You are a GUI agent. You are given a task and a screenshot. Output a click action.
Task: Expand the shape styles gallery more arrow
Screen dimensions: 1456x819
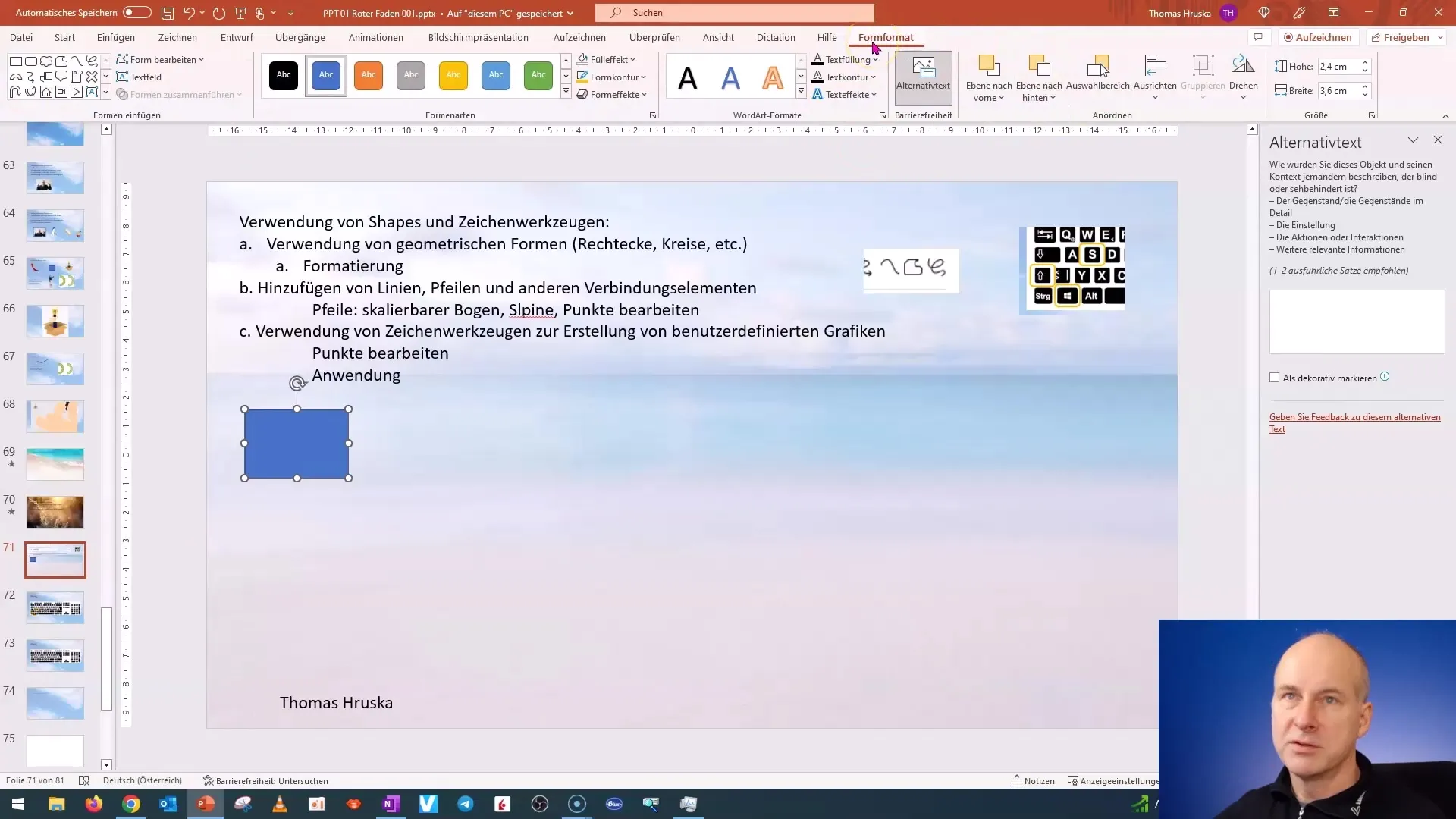(x=566, y=93)
